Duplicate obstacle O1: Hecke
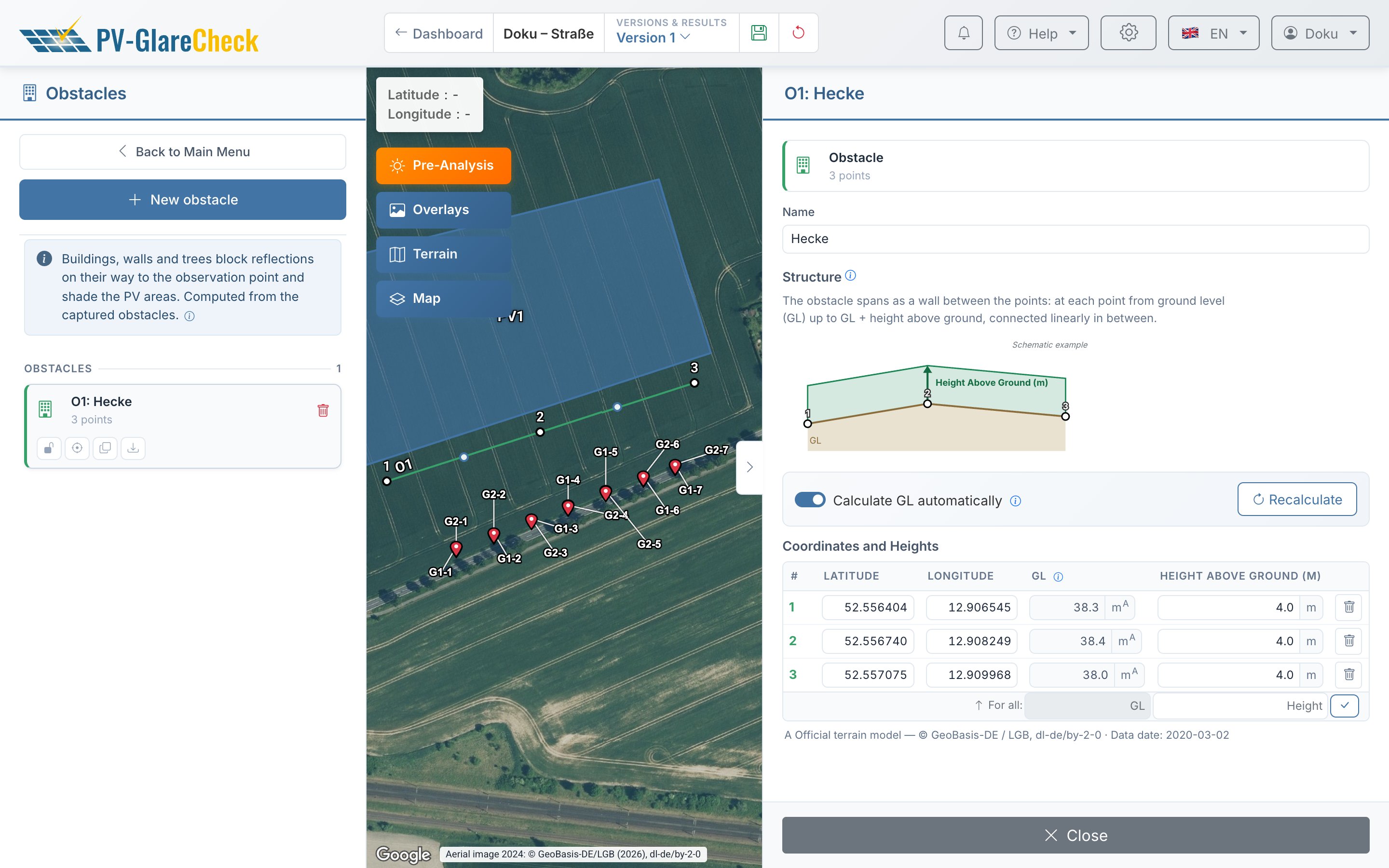Screen dimensions: 1389x868 105,448
